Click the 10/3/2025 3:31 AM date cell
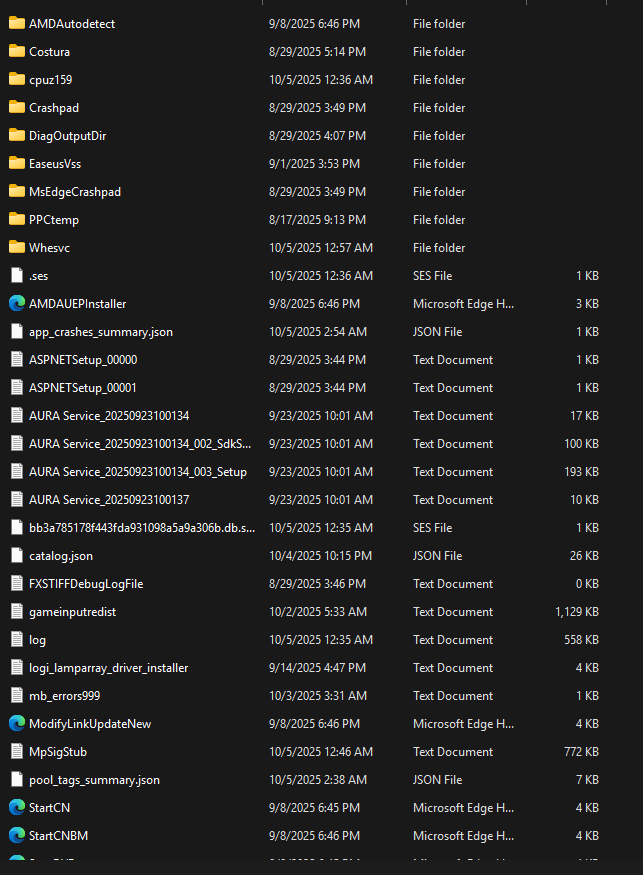This screenshot has height=875, width=643. tap(318, 695)
